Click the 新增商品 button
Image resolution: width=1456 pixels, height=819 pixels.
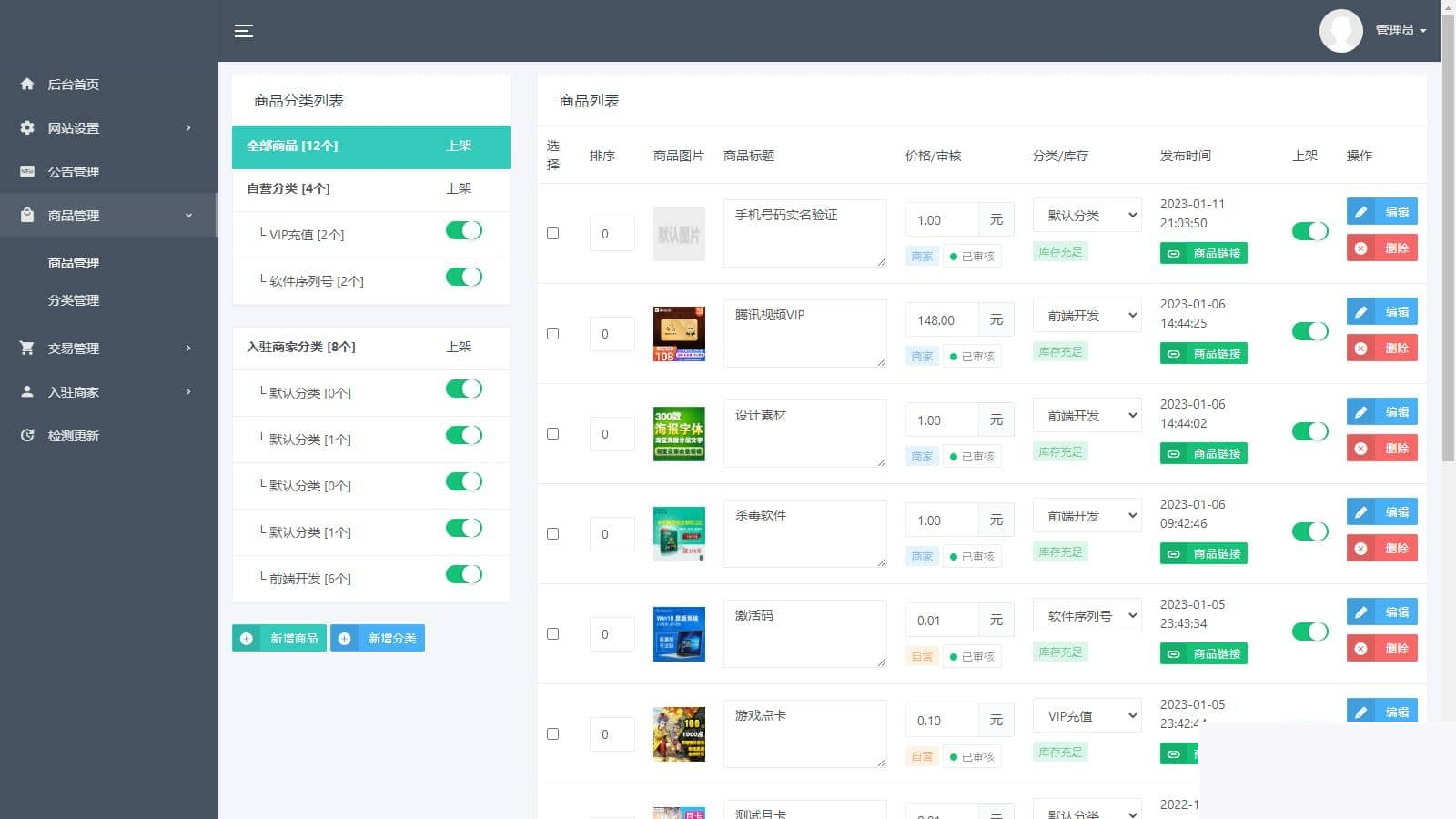point(278,638)
